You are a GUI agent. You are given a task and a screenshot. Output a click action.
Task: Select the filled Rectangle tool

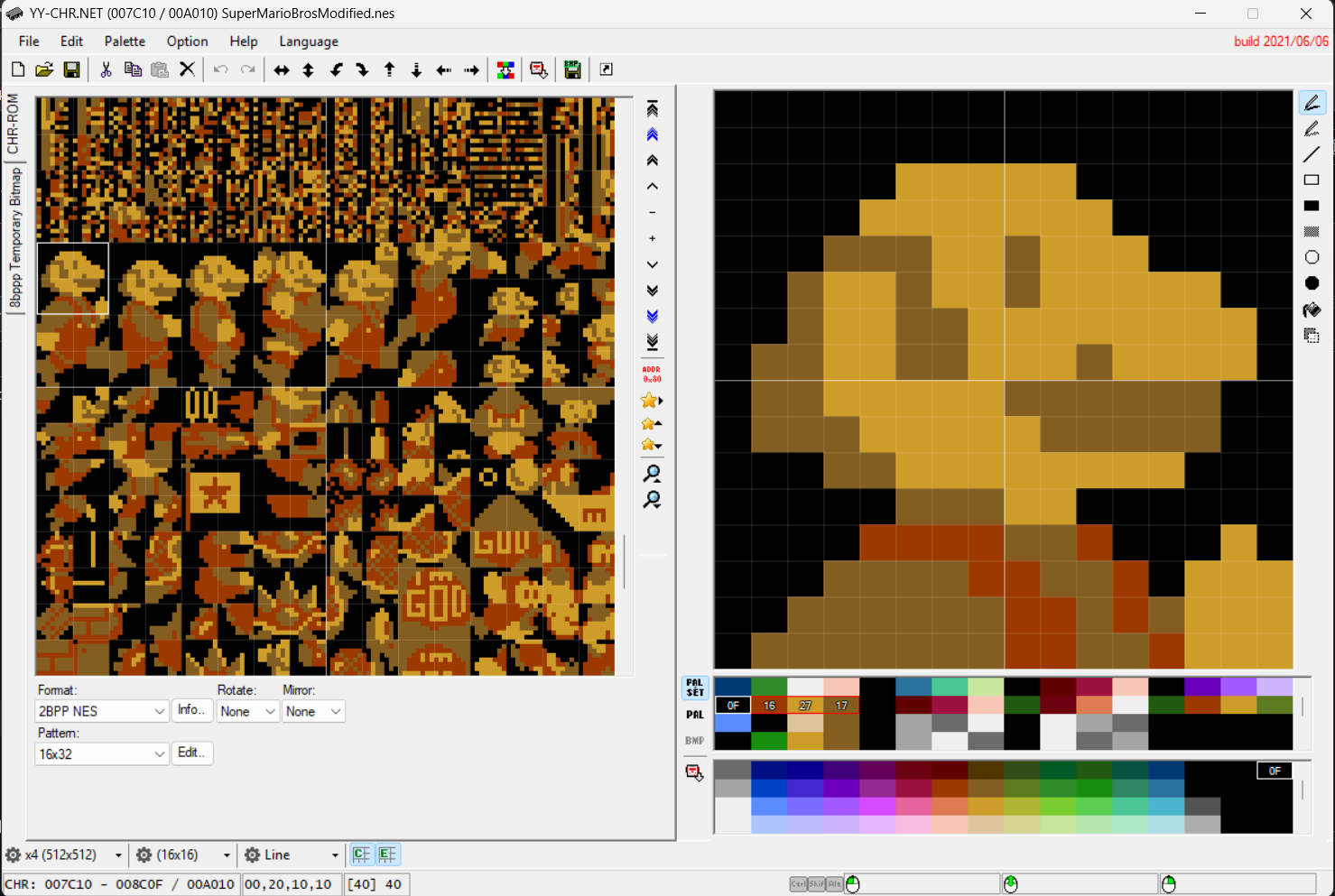[1312, 206]
